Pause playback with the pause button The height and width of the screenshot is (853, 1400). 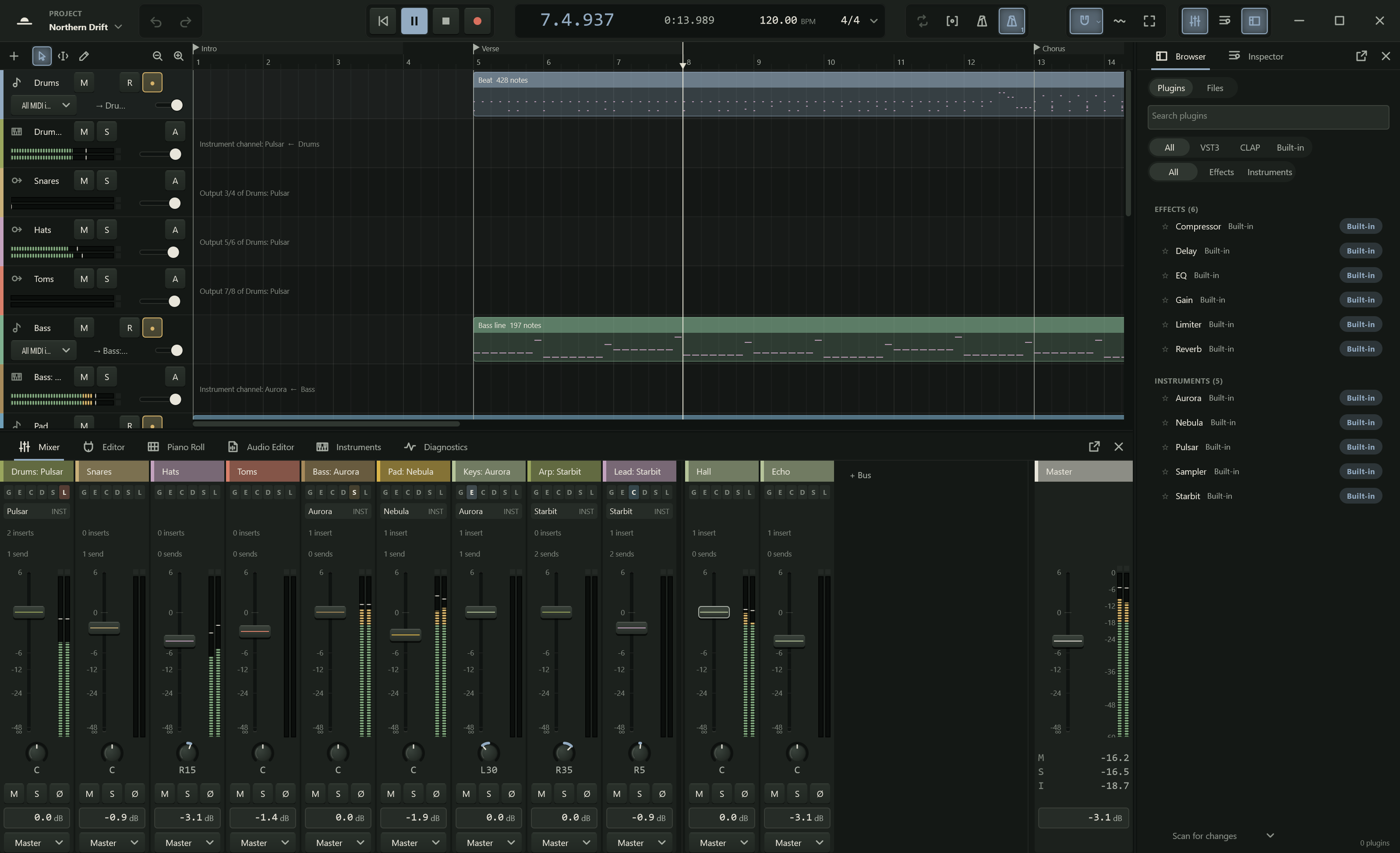[414, 21]
